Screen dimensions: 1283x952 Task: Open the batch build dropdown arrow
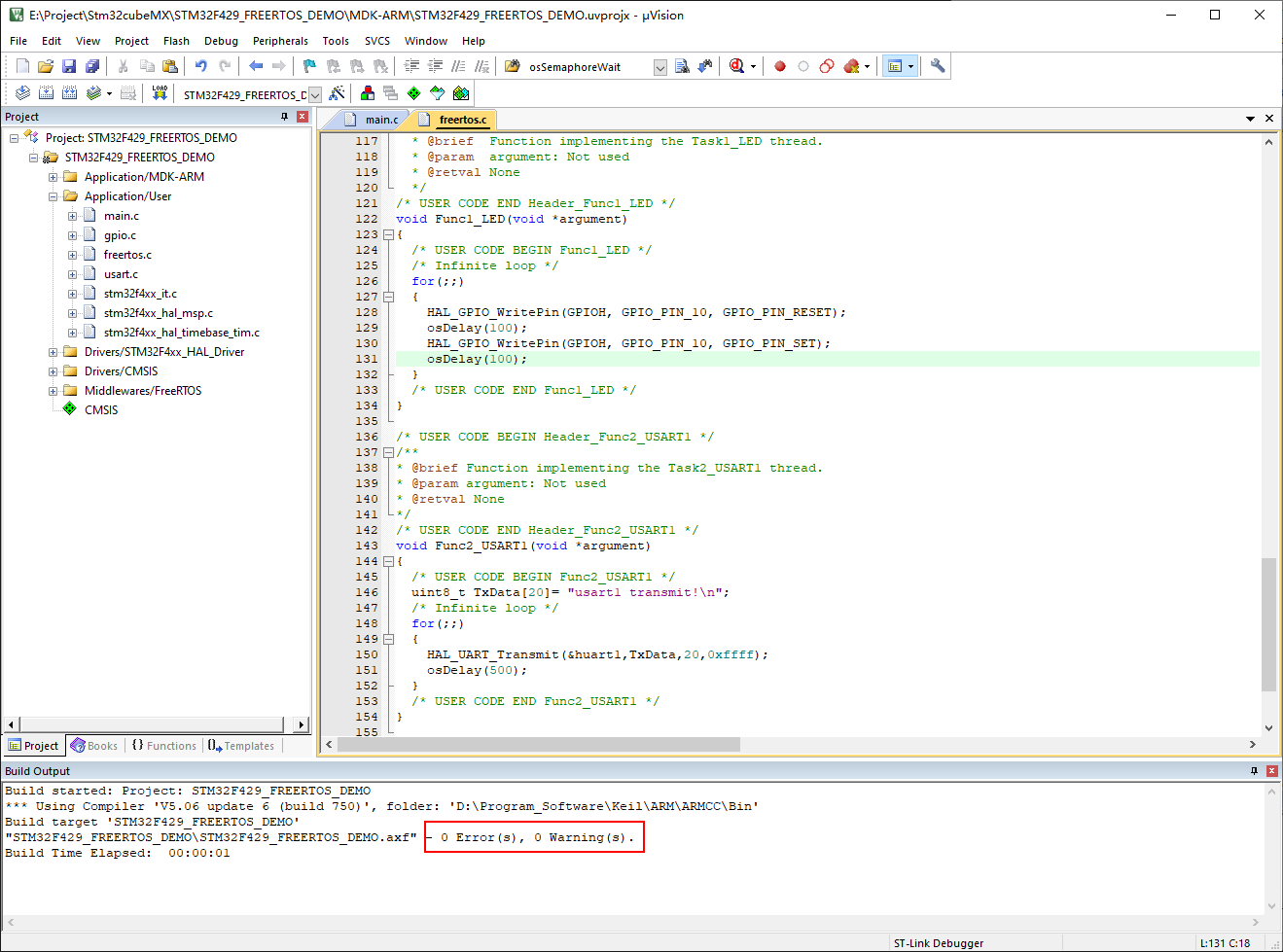pos(109,93)
